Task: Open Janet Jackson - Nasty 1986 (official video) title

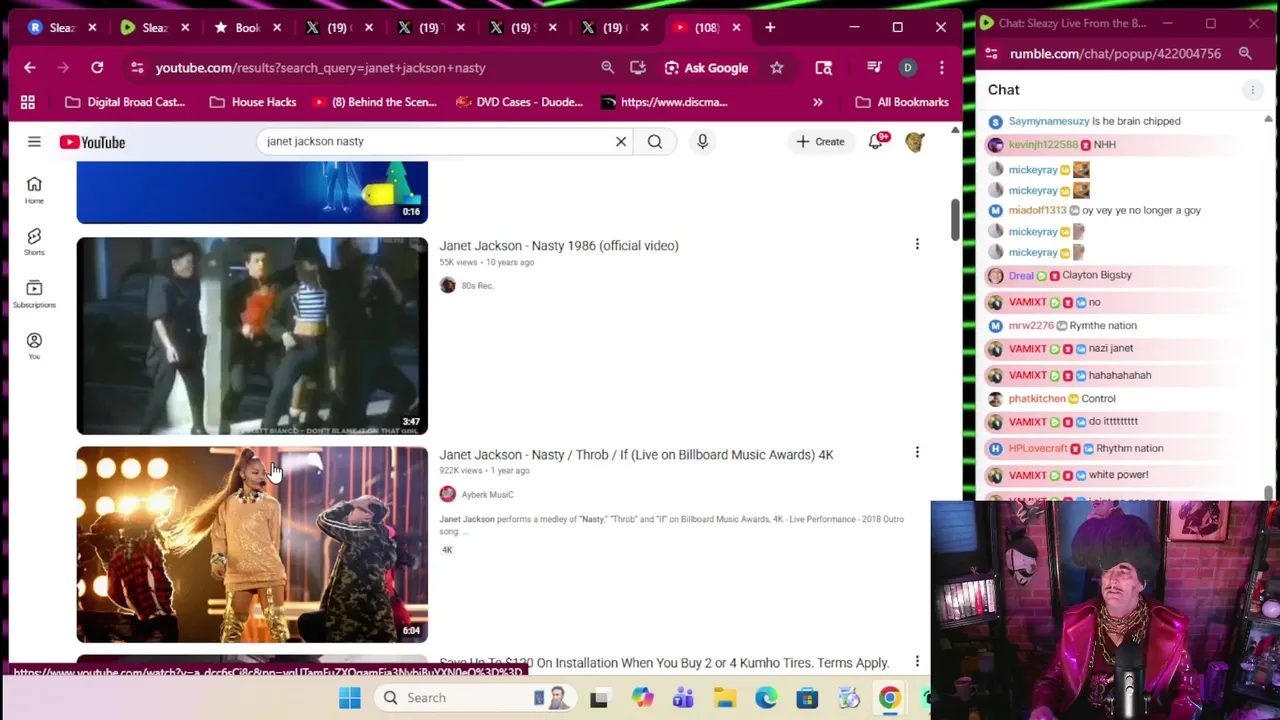Action: tap(558, 245)
